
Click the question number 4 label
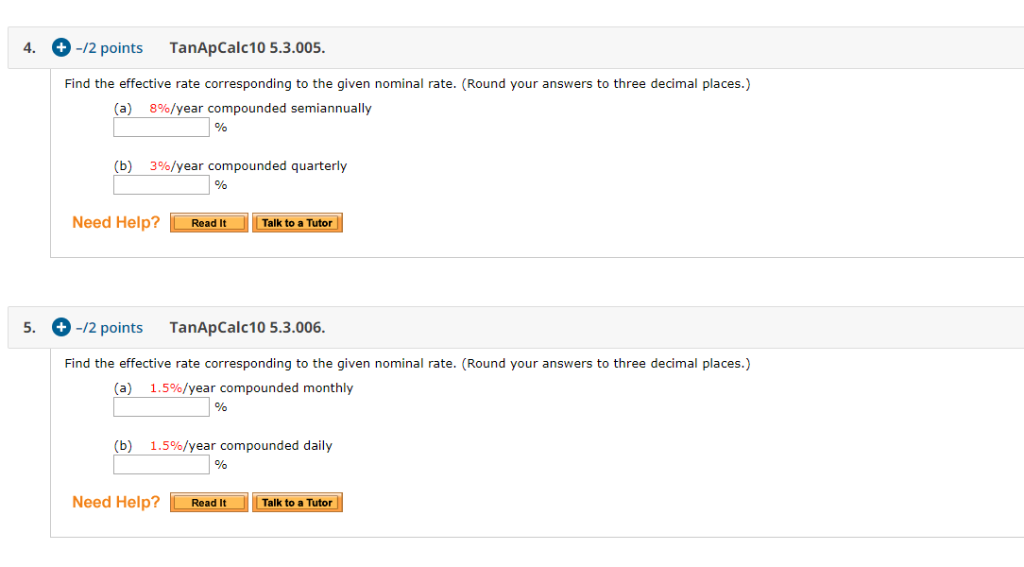pos(29,48)
